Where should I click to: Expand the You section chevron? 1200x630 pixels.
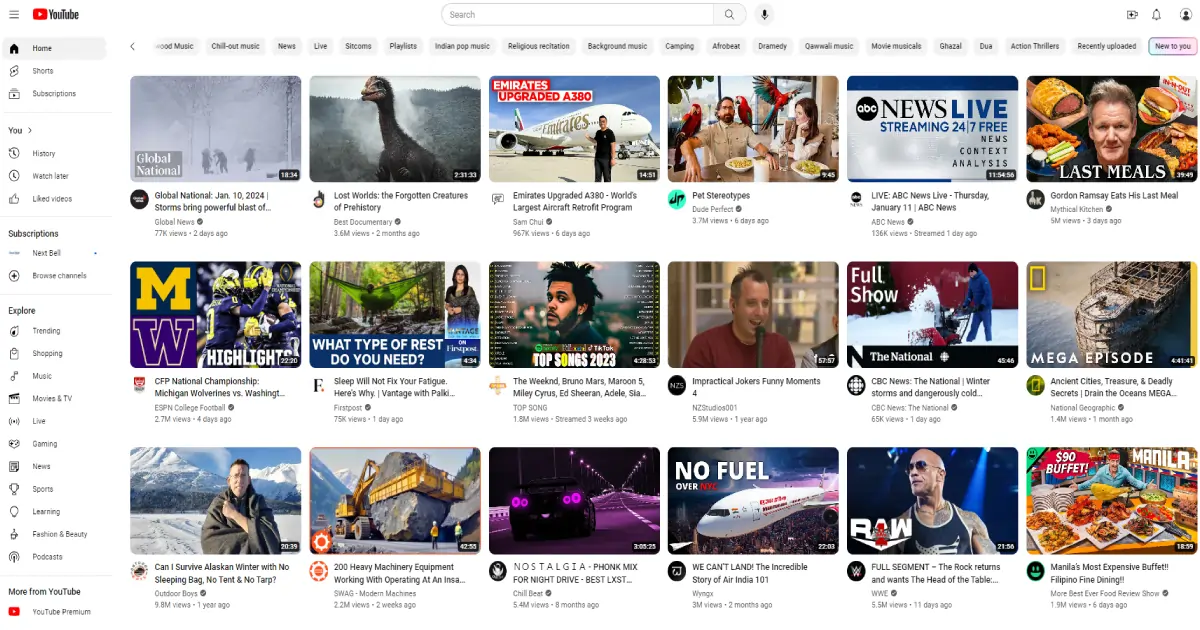[29, 131]
